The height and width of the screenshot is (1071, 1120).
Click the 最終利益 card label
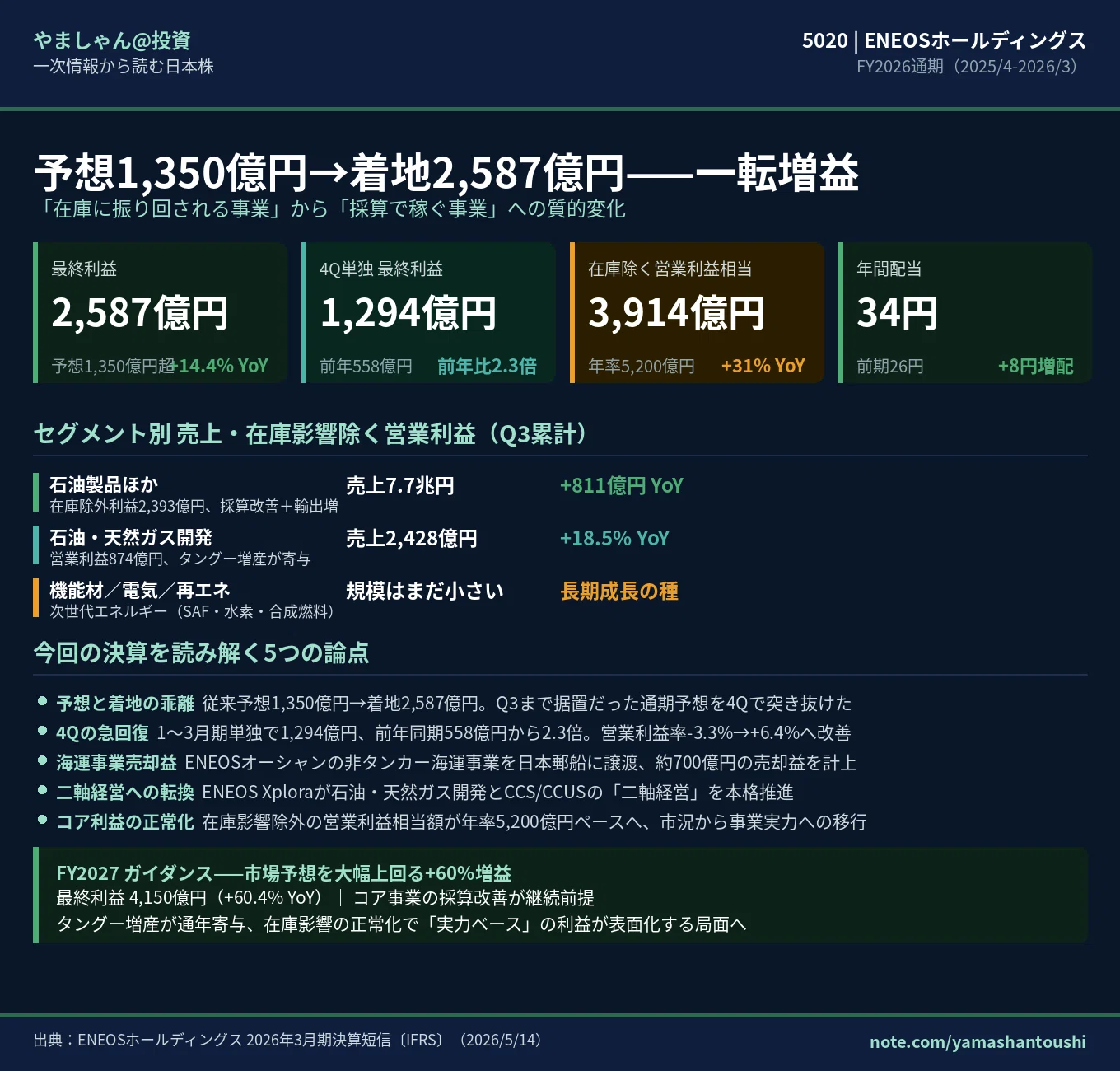point(84,269)
